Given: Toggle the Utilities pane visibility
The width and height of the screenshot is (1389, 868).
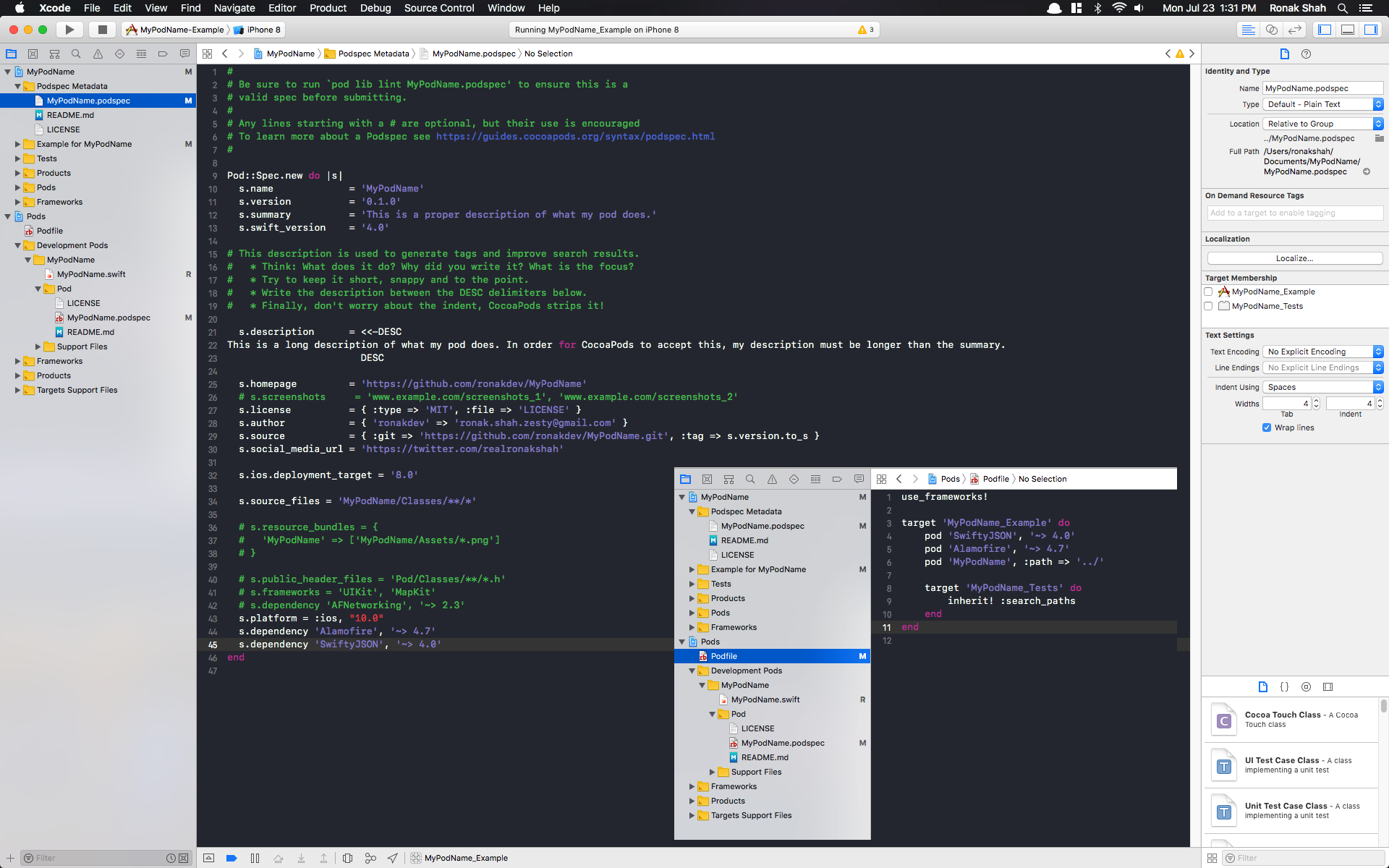Looking at the screenshot, I should click(1371, 30).
